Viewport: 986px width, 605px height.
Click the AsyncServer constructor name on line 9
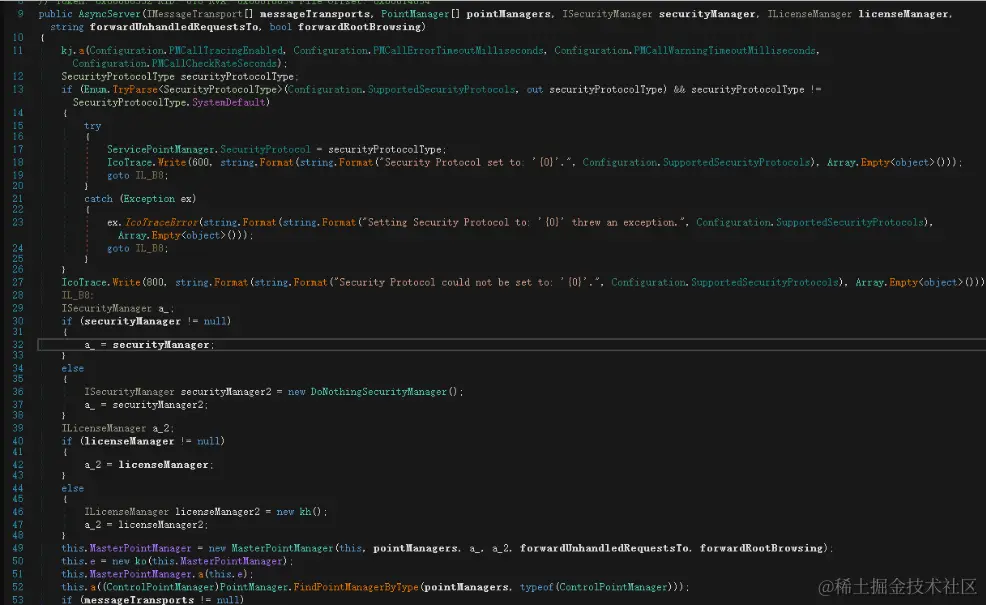pos(108,14)
